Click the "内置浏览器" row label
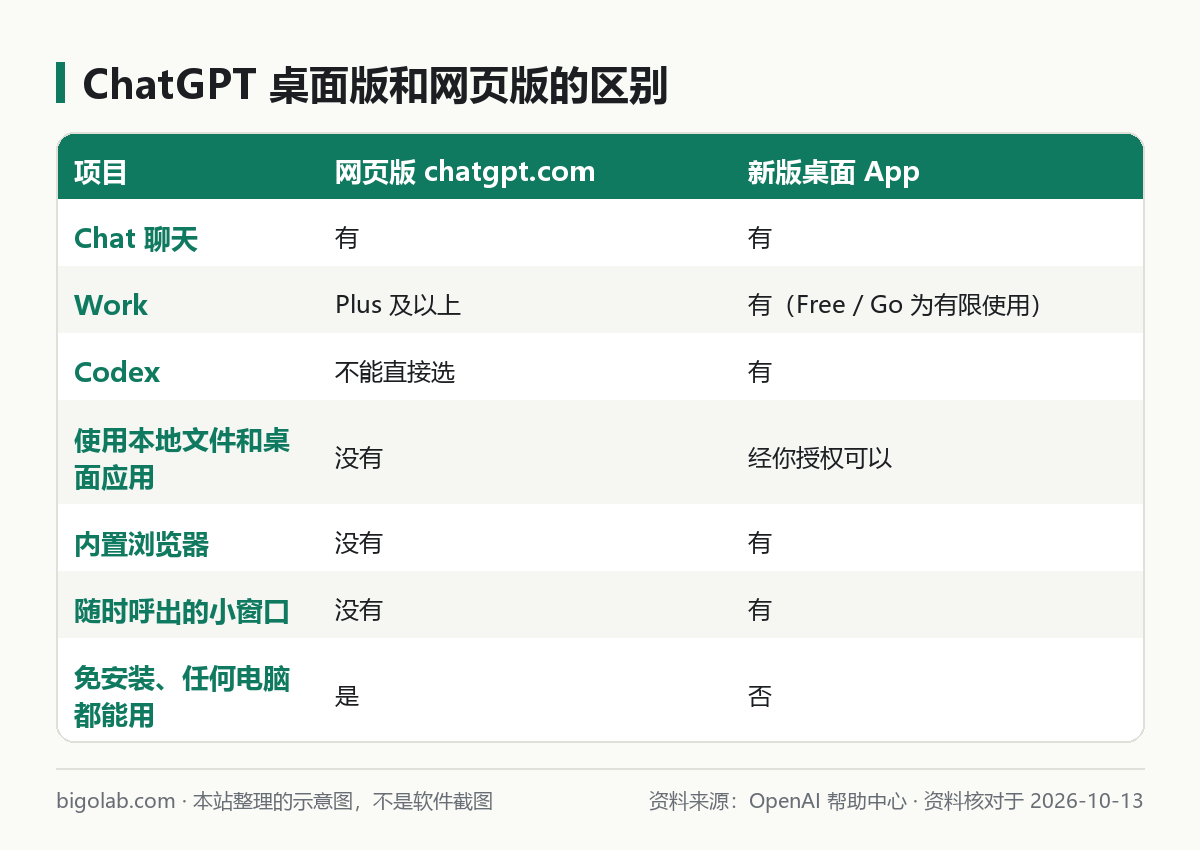1200x850 pixels. [x=142, y=545]
